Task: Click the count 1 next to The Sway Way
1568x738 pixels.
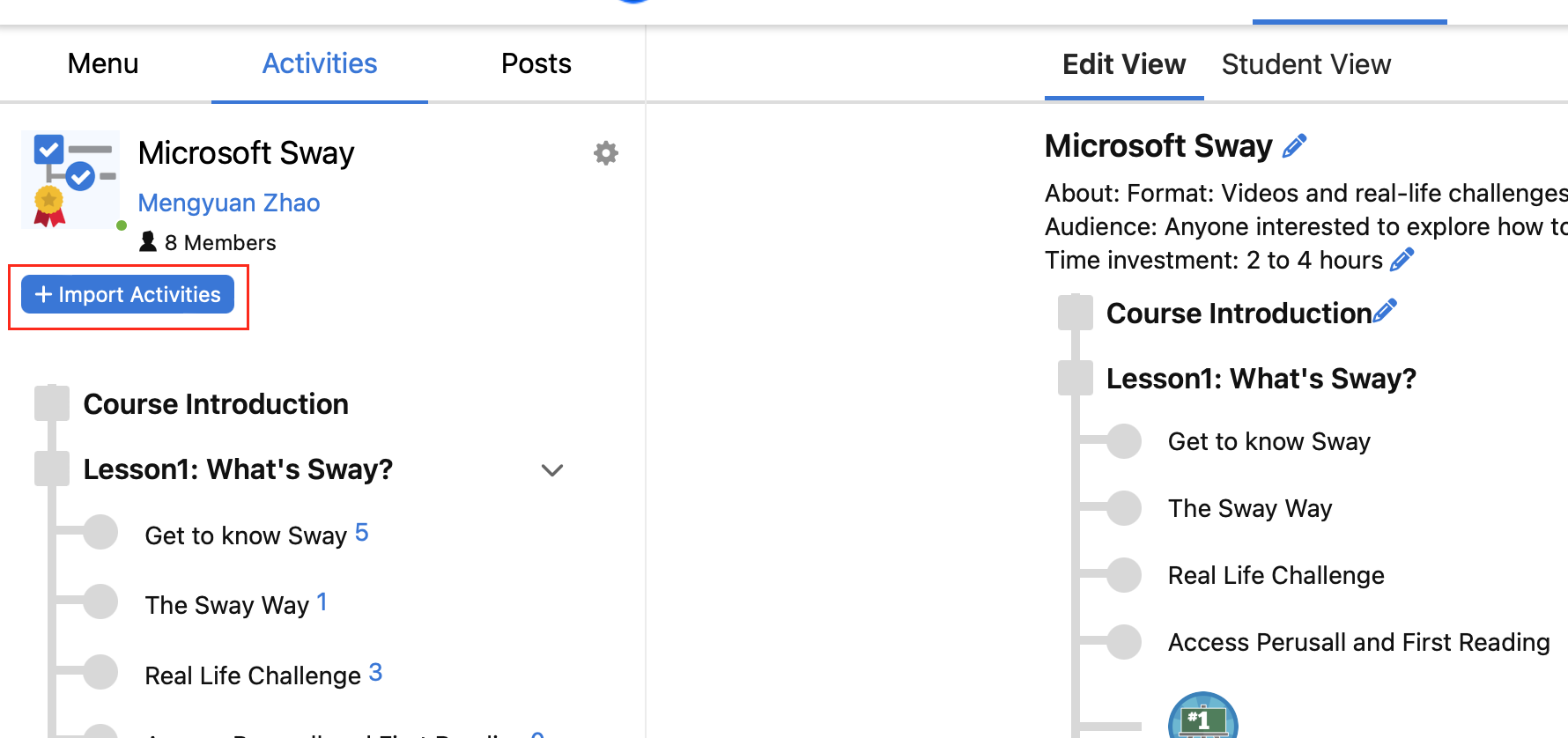Action: coord(322,601)
